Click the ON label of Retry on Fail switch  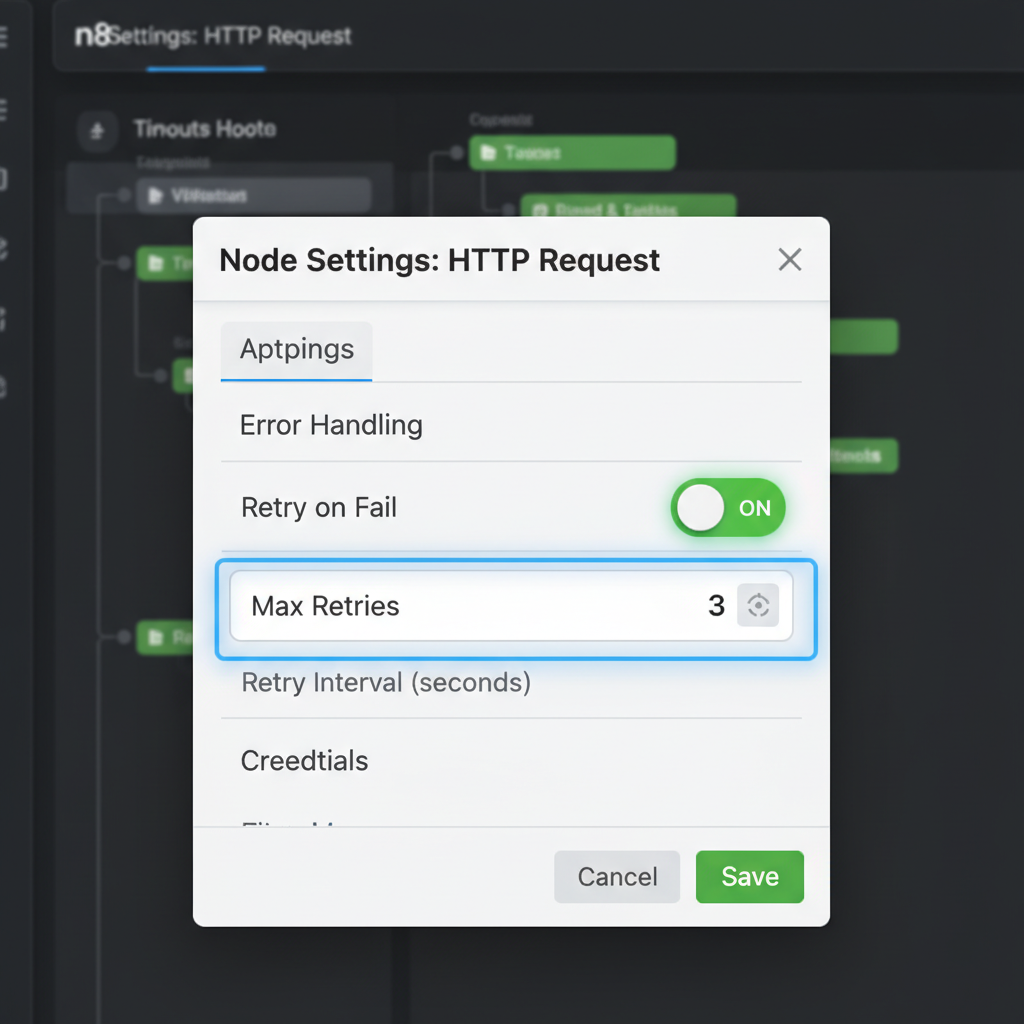click(x=755, y=507)
